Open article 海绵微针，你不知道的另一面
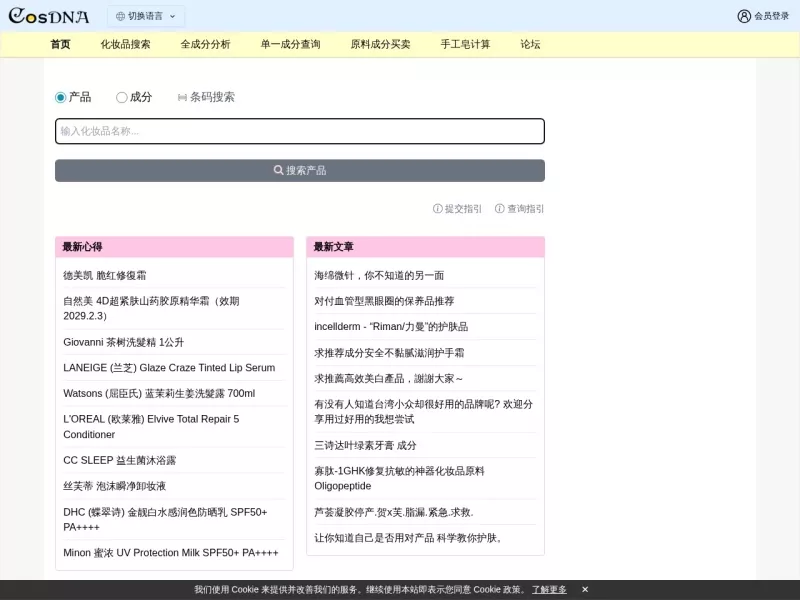 [379, 276]
